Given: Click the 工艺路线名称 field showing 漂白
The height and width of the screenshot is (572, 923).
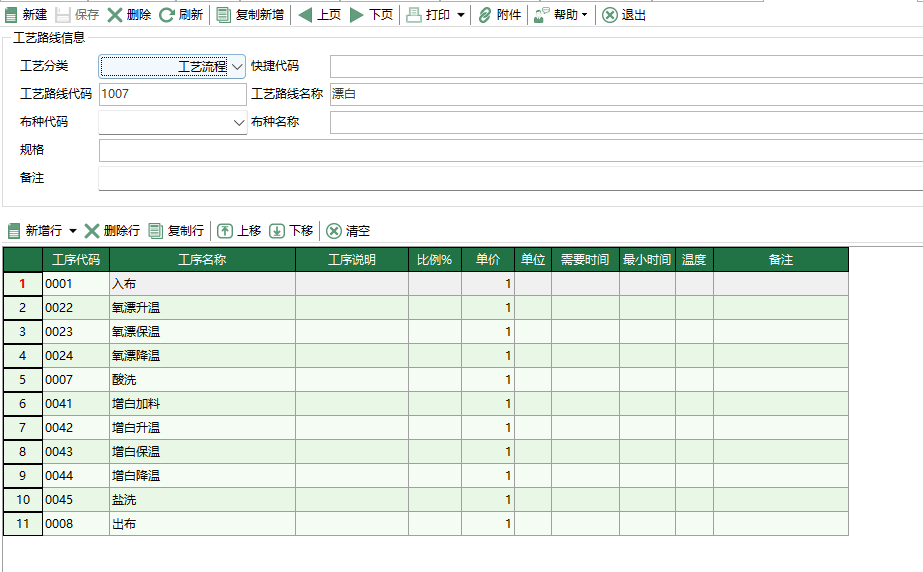Looking at the screenshot, I should [x=626, y=94].
